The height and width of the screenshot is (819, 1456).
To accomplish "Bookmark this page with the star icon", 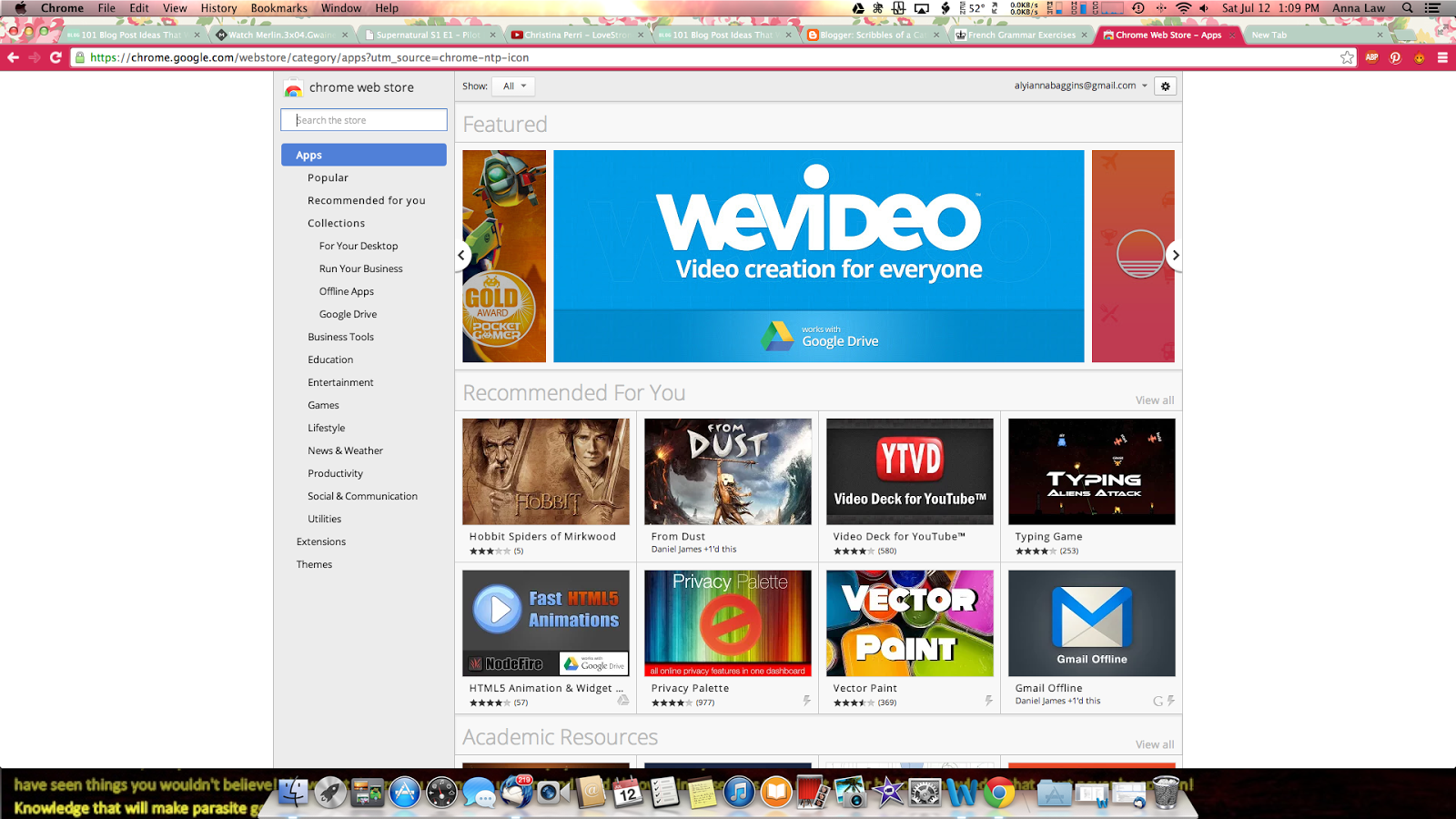I will (x=1347, y=57).
